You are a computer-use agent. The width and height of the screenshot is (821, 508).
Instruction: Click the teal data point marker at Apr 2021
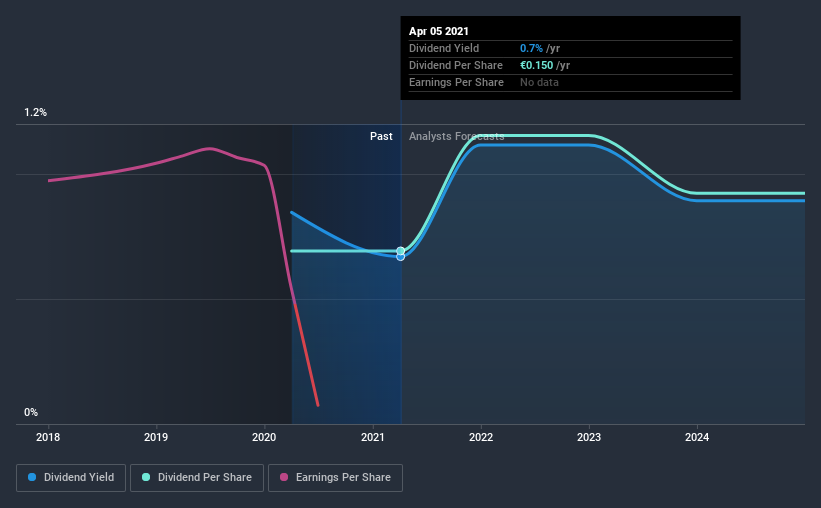[x=401, y=251]
